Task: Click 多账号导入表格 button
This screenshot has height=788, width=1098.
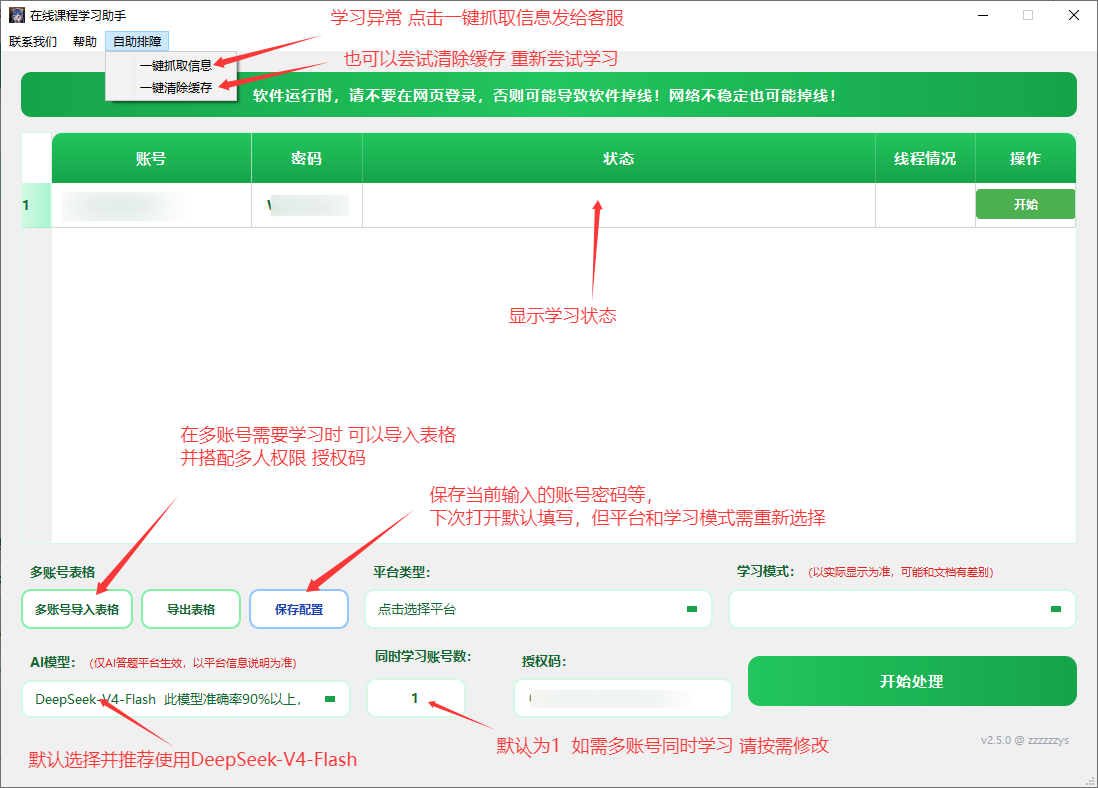Action: point(77,609)
